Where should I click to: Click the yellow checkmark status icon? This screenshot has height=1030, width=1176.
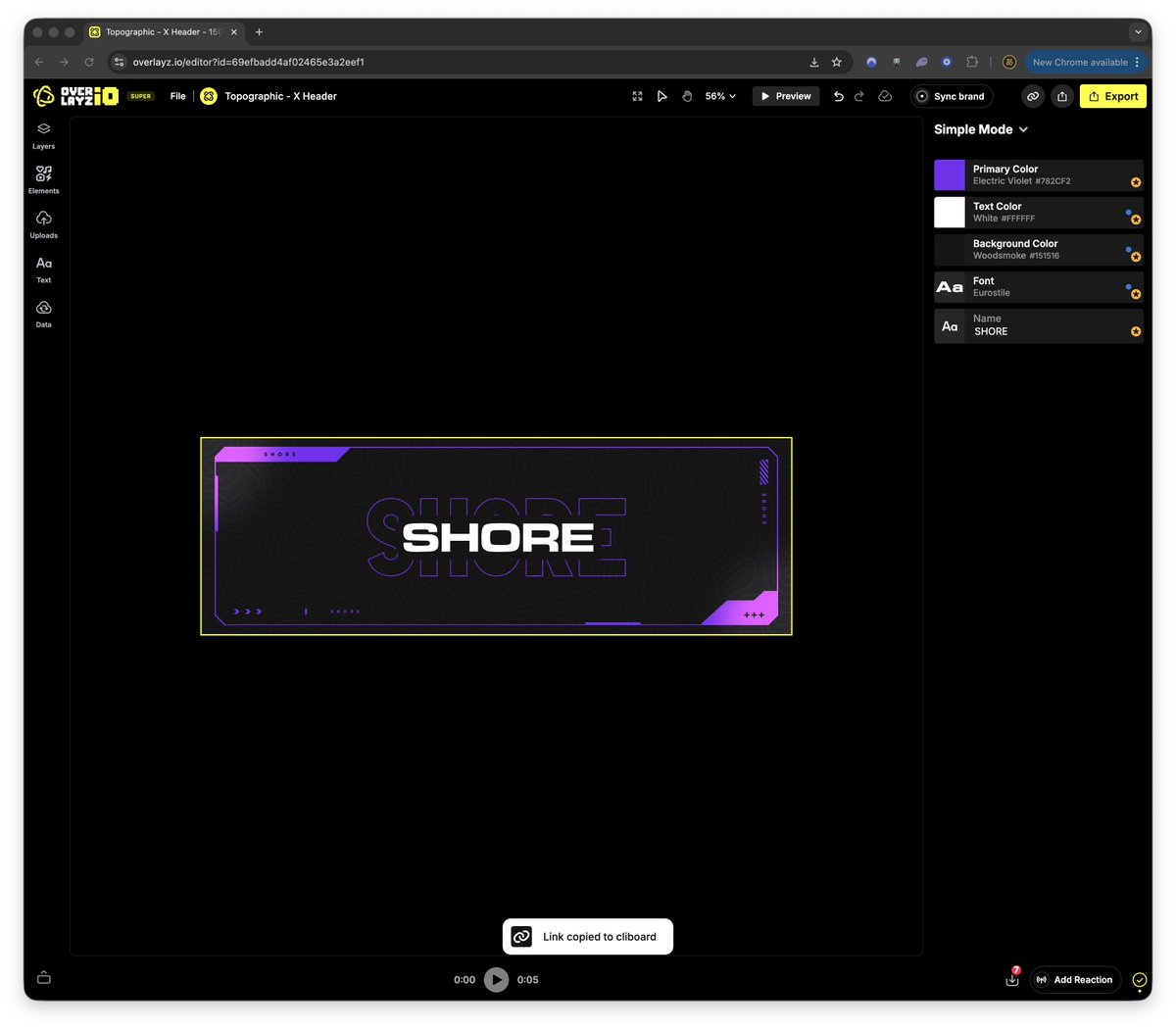(x=1139, y=979)
